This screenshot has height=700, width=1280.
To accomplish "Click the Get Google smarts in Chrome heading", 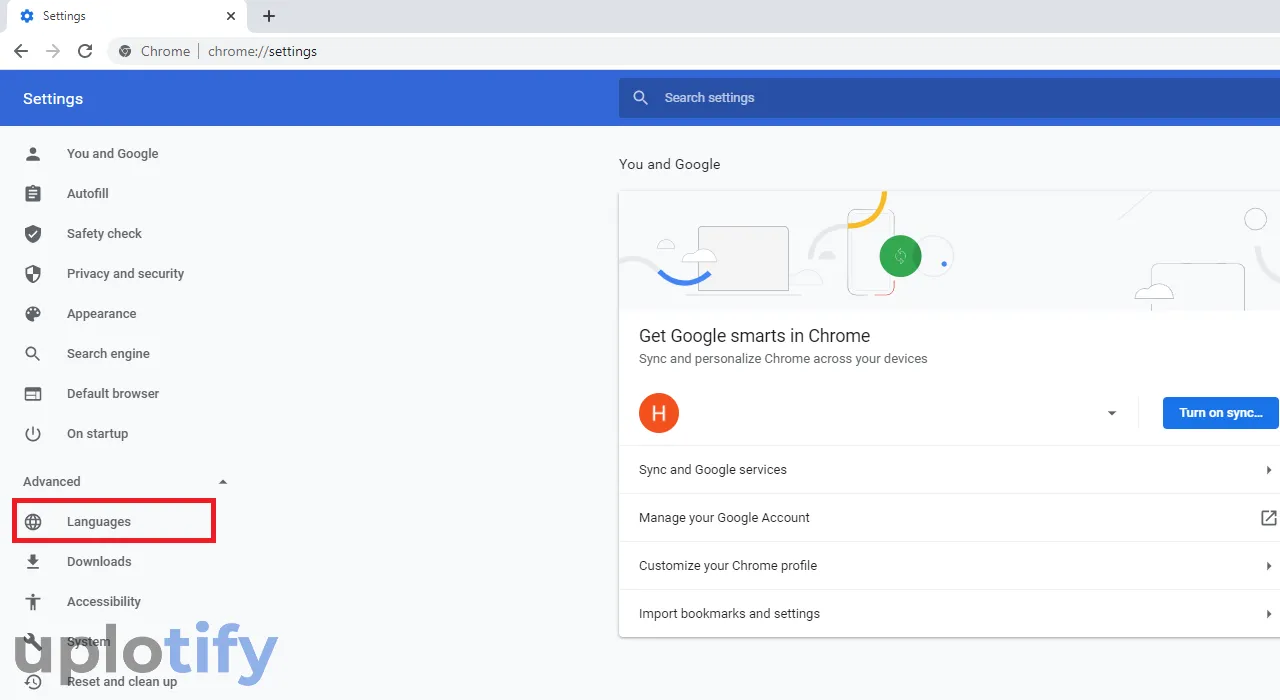I will tap(755, 336).
